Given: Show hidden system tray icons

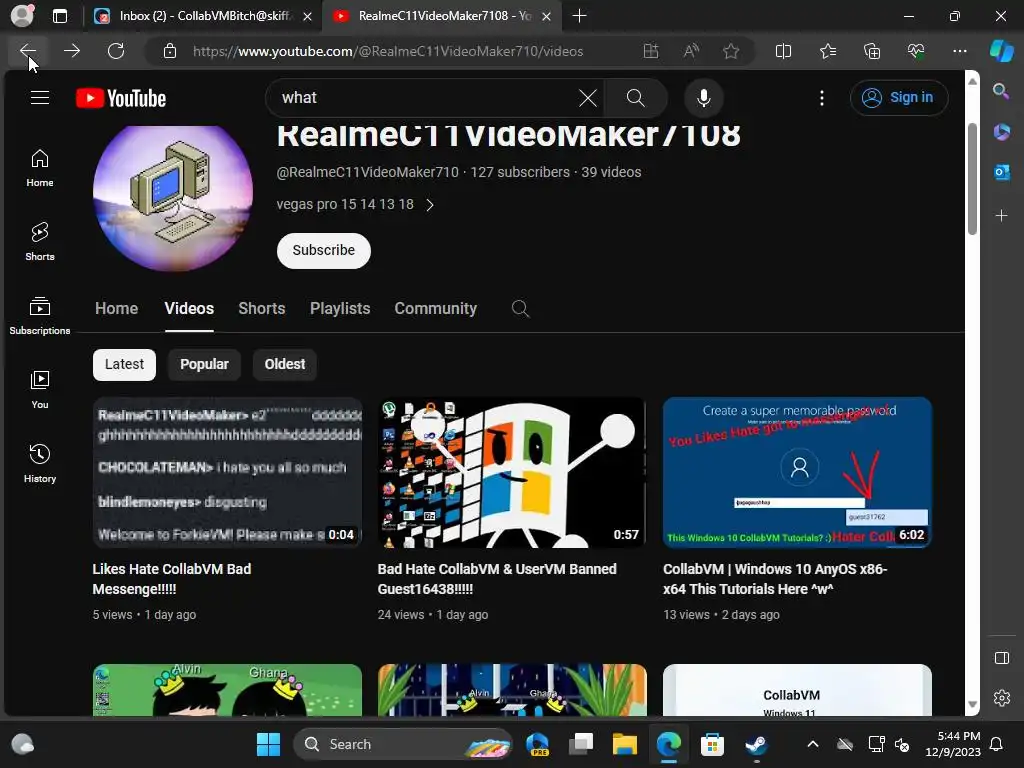Looking at the screenshot, I should pos(812,744).
